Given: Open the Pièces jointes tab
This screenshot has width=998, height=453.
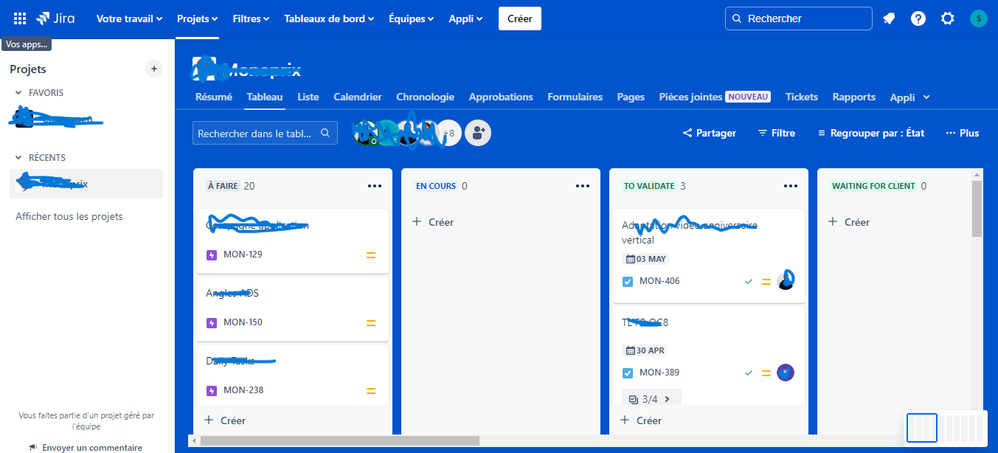Looking at the screenshot, I should click(x=715, y=97).
